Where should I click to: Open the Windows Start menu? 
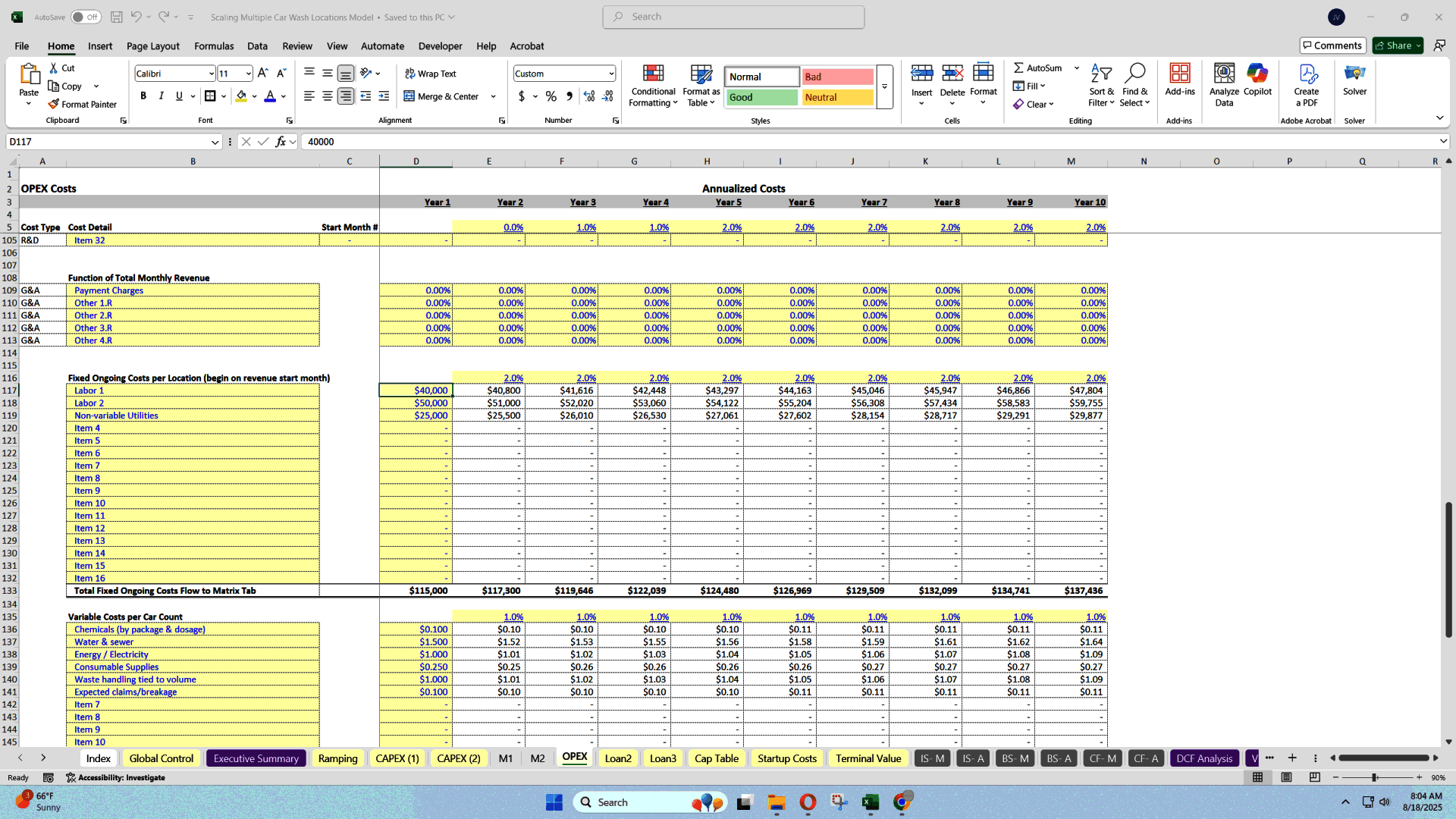(x=554, y=802)
